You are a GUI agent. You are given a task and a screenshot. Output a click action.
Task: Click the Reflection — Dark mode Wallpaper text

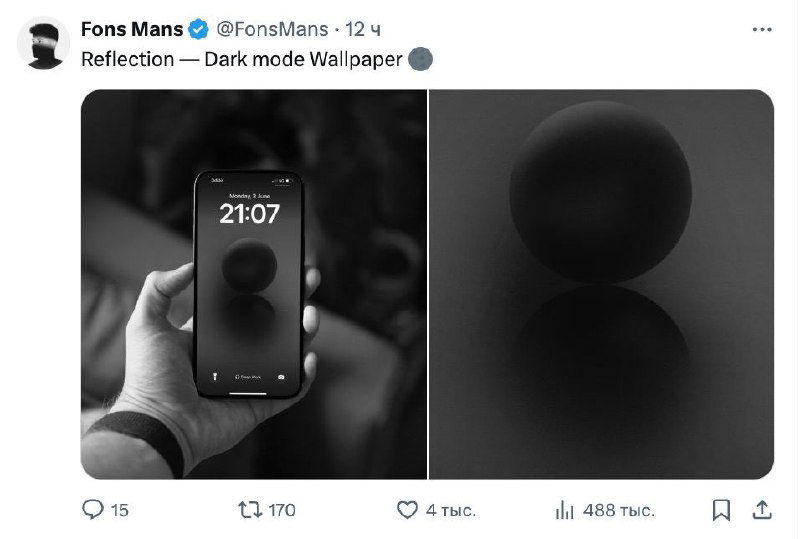click(241, 59)
